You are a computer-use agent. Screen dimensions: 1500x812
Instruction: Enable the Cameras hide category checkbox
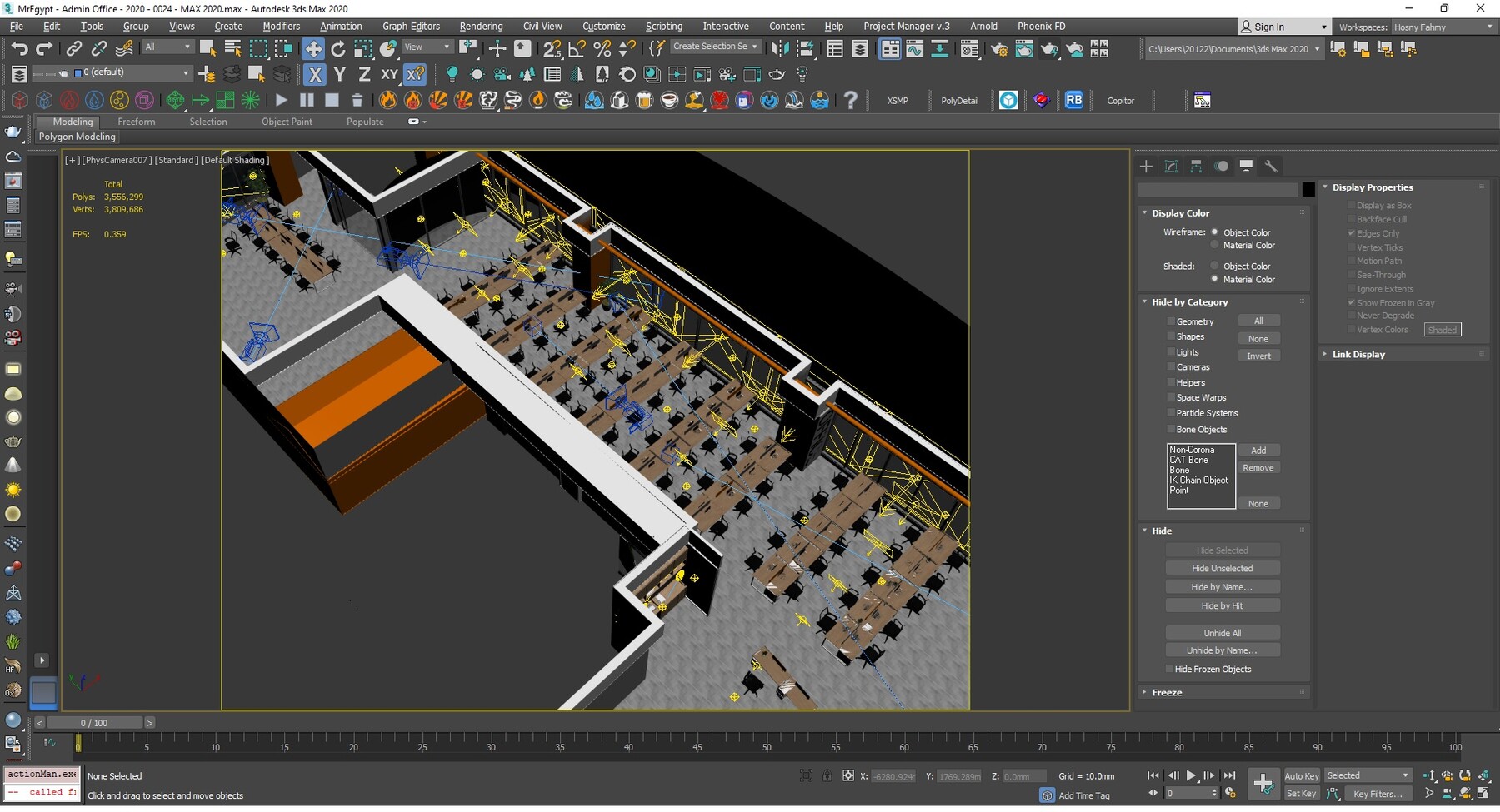(1171, 367)
